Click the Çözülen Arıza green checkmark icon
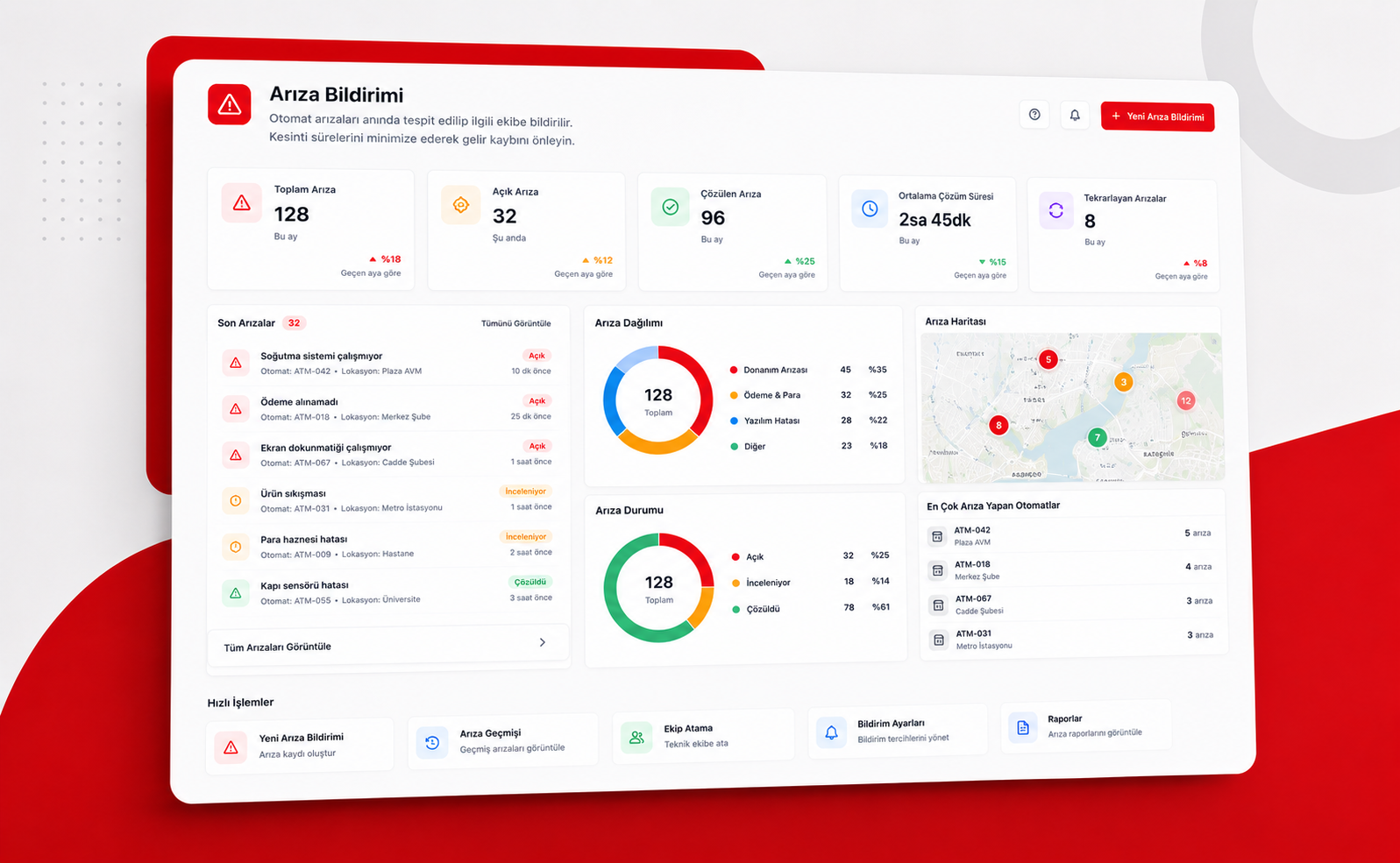Screen dimensions: 1400x863 (671, 207)
